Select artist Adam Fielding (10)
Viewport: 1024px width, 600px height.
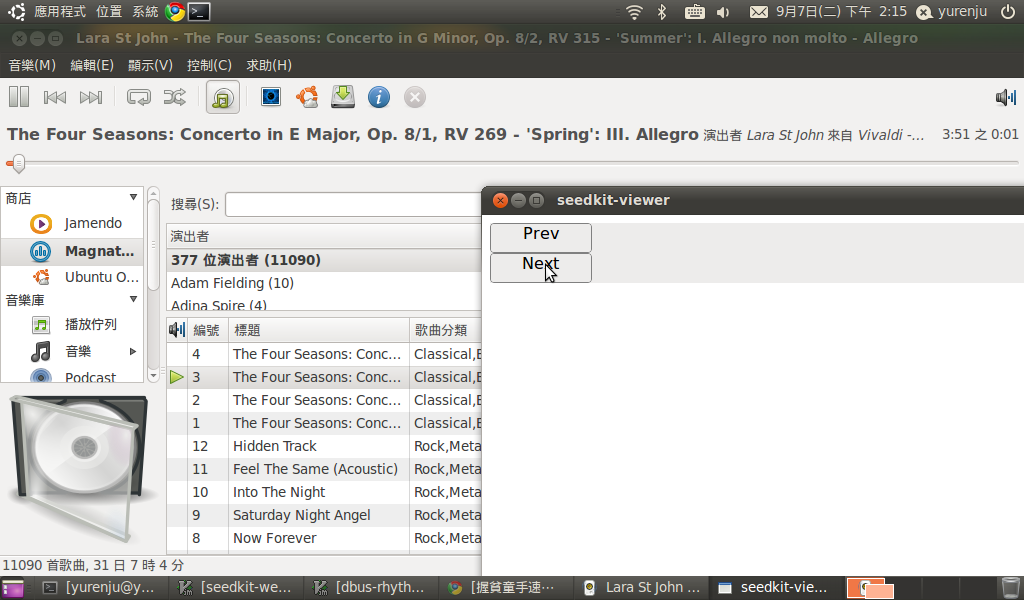(x=325, y=283)
